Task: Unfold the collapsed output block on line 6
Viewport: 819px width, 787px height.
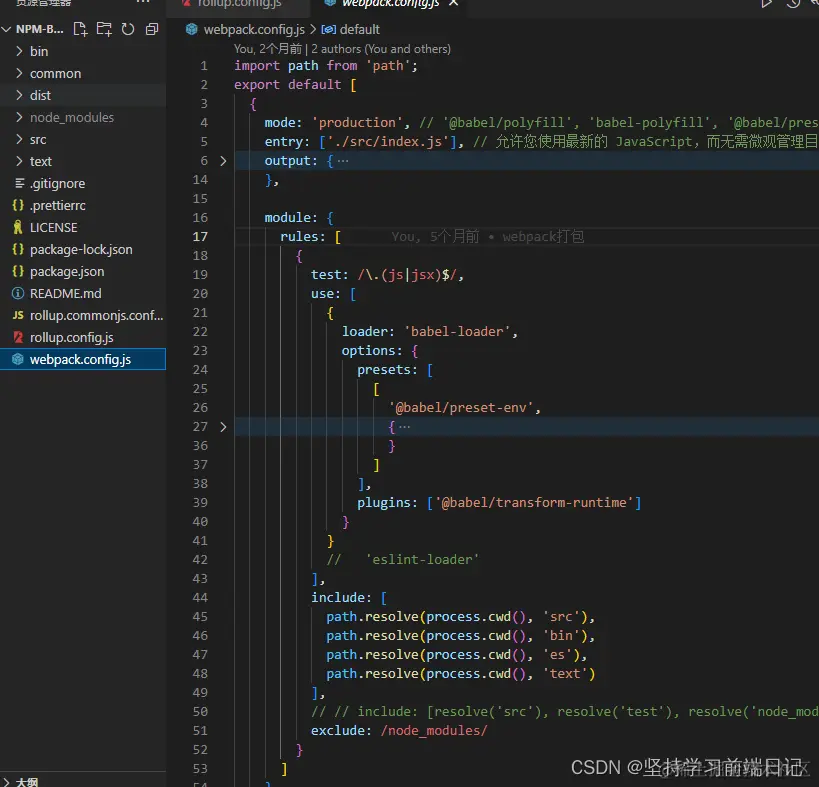Action: coord(224,161)
